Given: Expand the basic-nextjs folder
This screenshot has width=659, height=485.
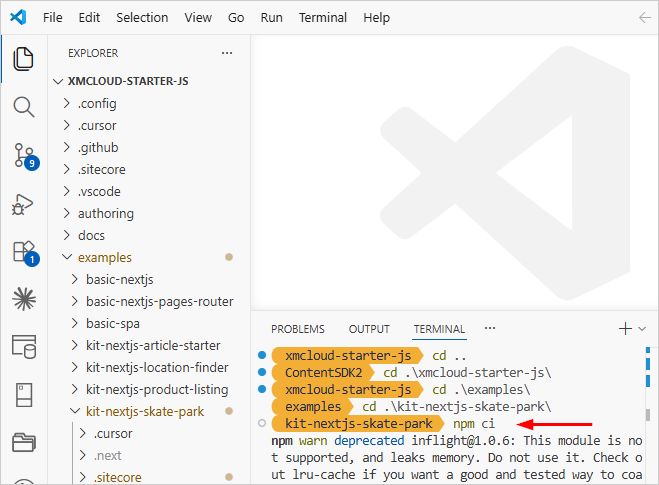Looking at the screenshot, I should coord(149,279).
